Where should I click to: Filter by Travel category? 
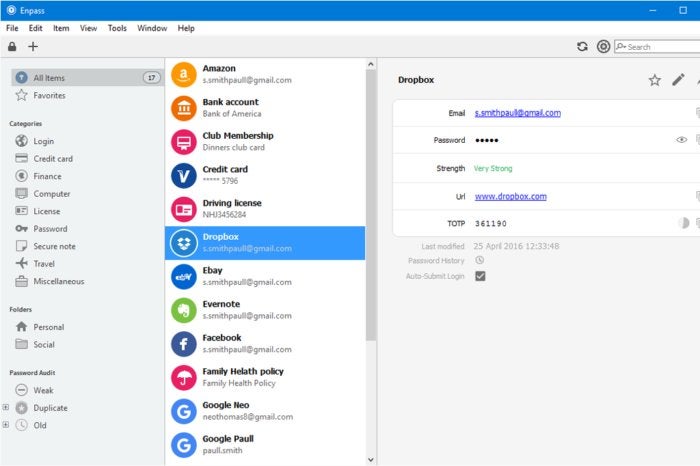[x=43, y=264]
